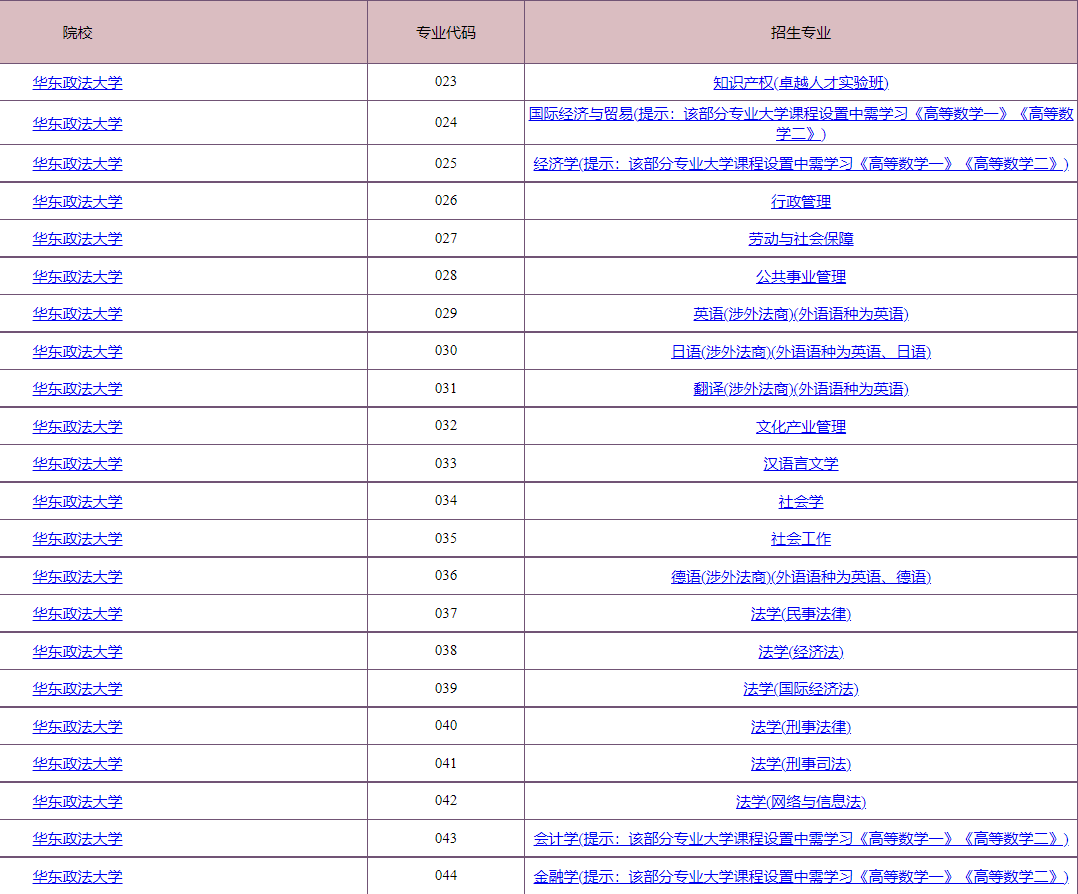Click 华东政法大学 link in row 037

click(77, 613)
